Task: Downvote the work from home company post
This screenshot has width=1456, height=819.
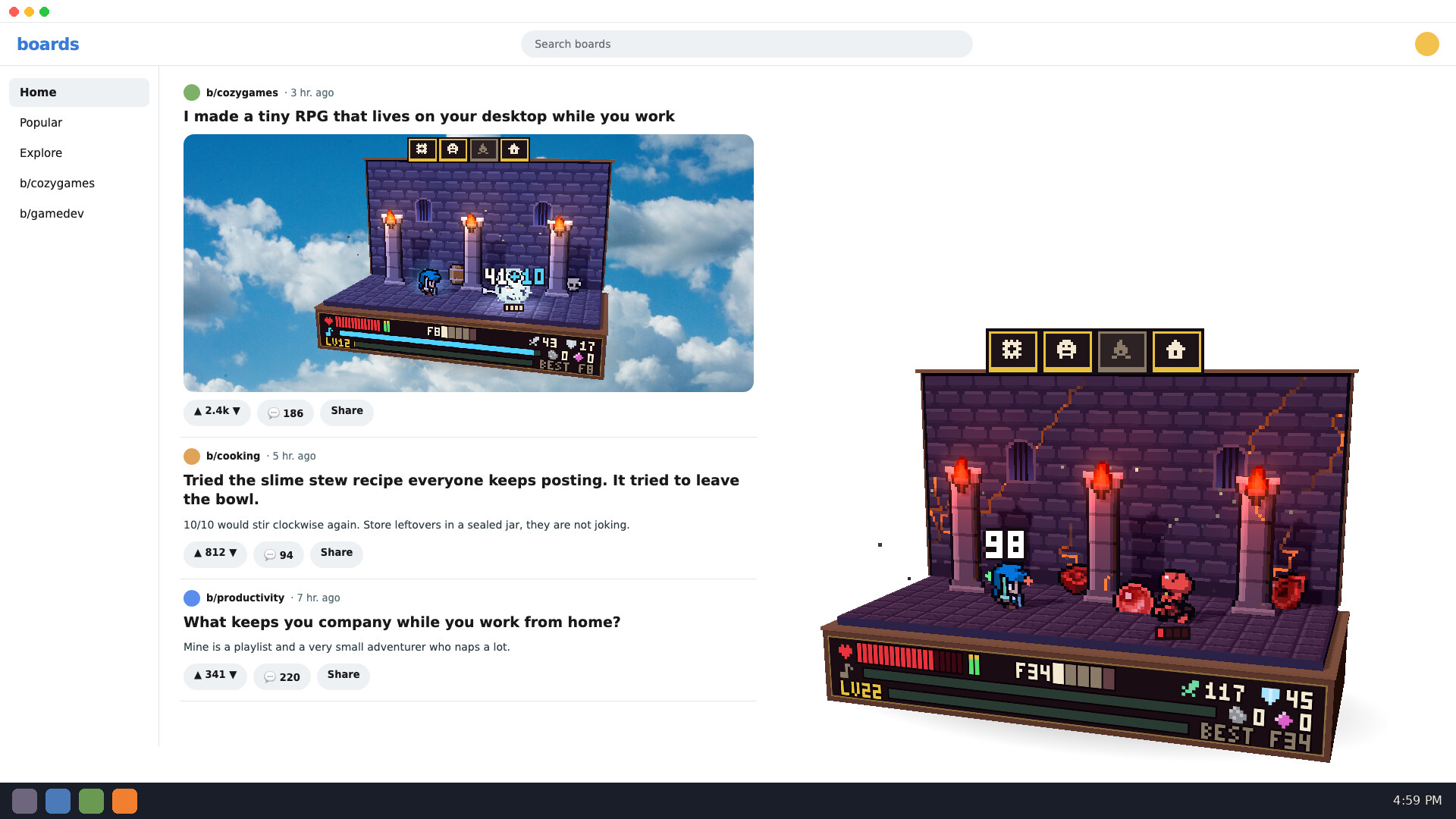Action: click(233, 675)
